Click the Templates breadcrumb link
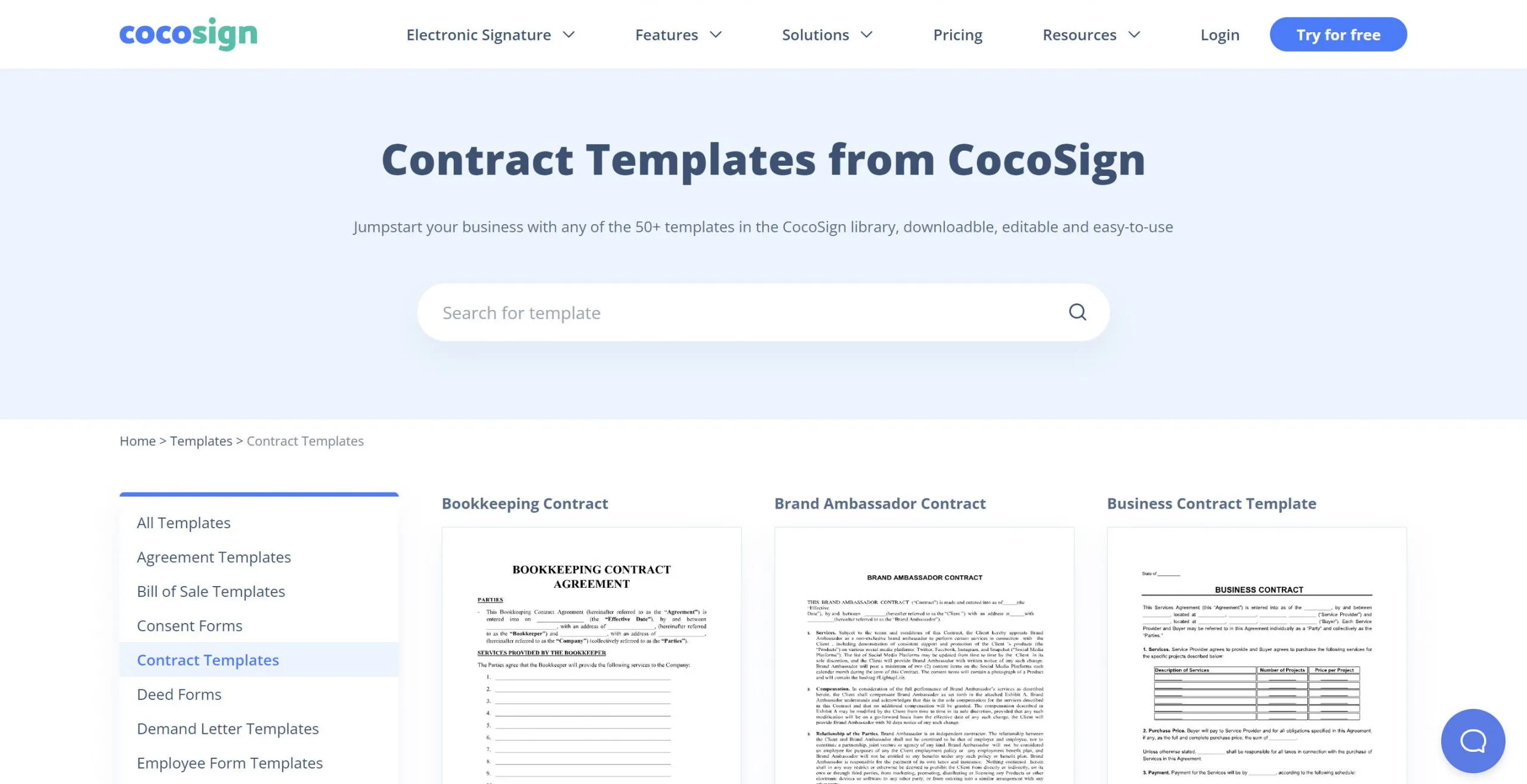Image resolution: width=1527 pixels, height=784 pixels. 200,440
